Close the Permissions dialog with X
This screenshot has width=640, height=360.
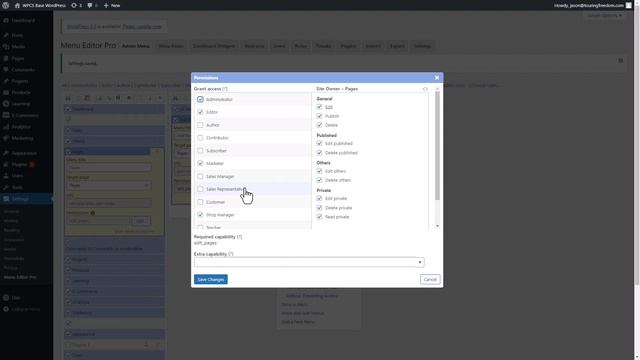tap(437, 78)
